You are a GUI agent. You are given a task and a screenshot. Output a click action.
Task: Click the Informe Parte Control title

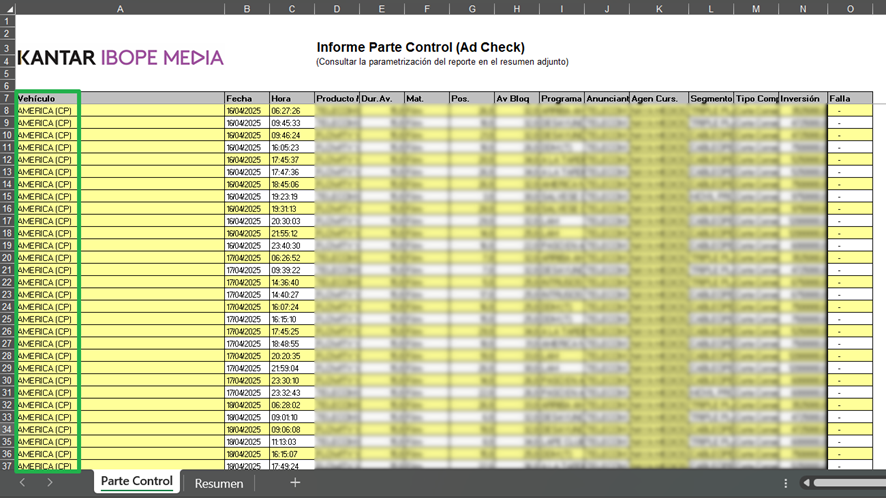point(420,47)
